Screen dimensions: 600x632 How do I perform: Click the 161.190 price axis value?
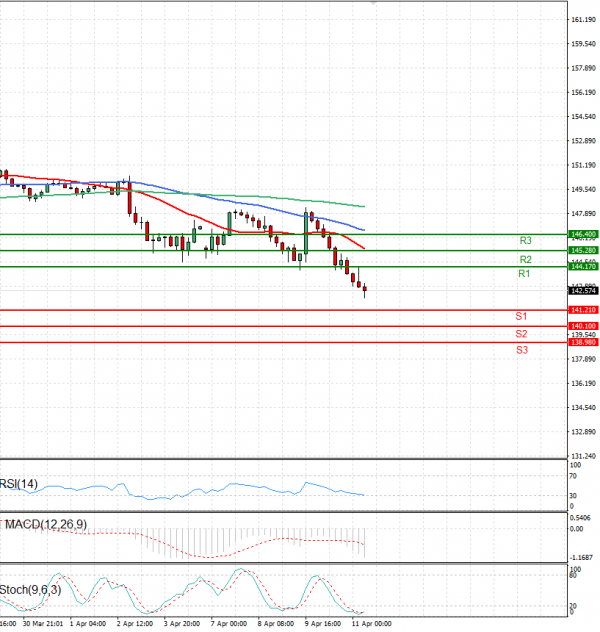(583, 20)
